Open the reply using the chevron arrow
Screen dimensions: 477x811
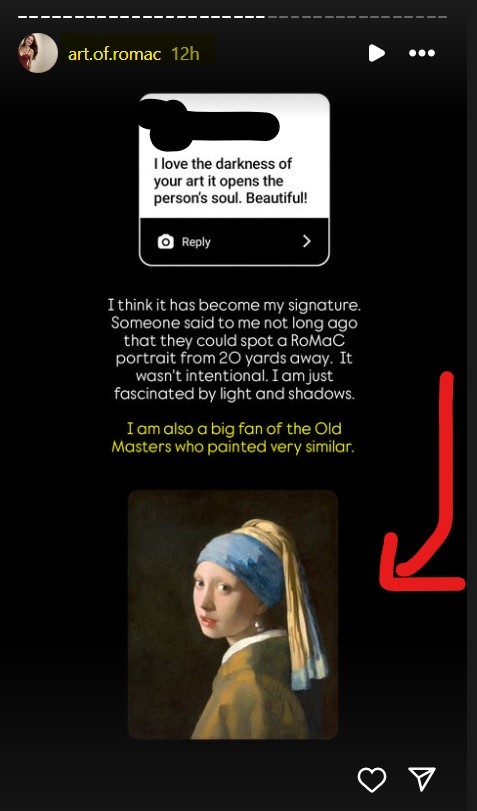coord(307,241)
